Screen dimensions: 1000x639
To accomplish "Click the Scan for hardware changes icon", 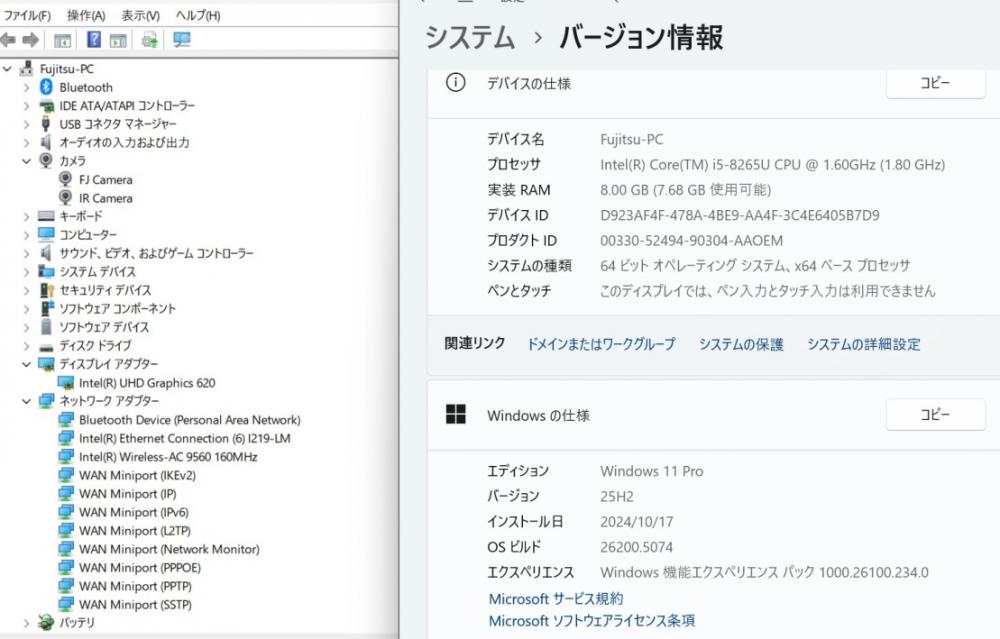I will 181,40.
